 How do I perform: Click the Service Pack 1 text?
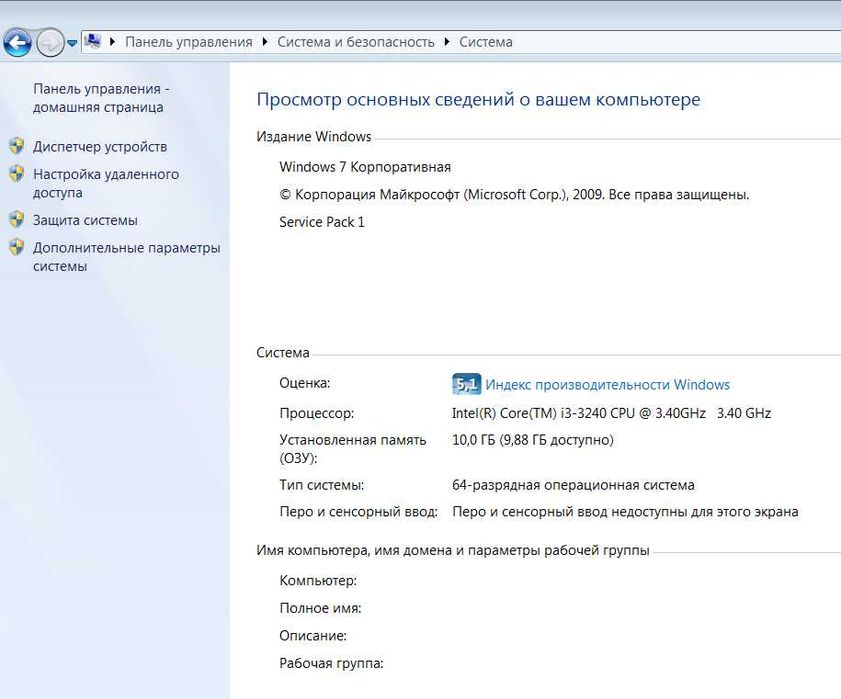(x=322, y=222)
